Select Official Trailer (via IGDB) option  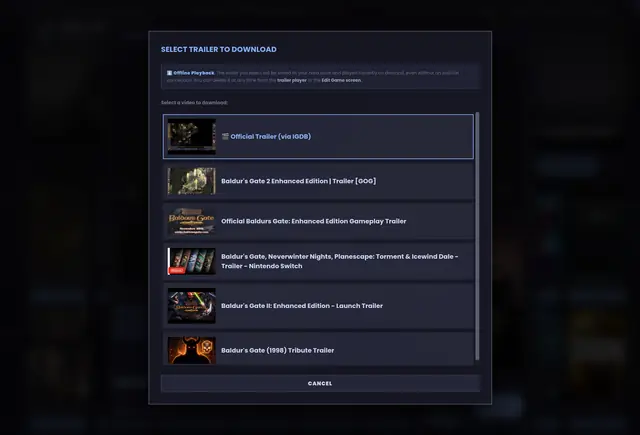tap(318, 136)
